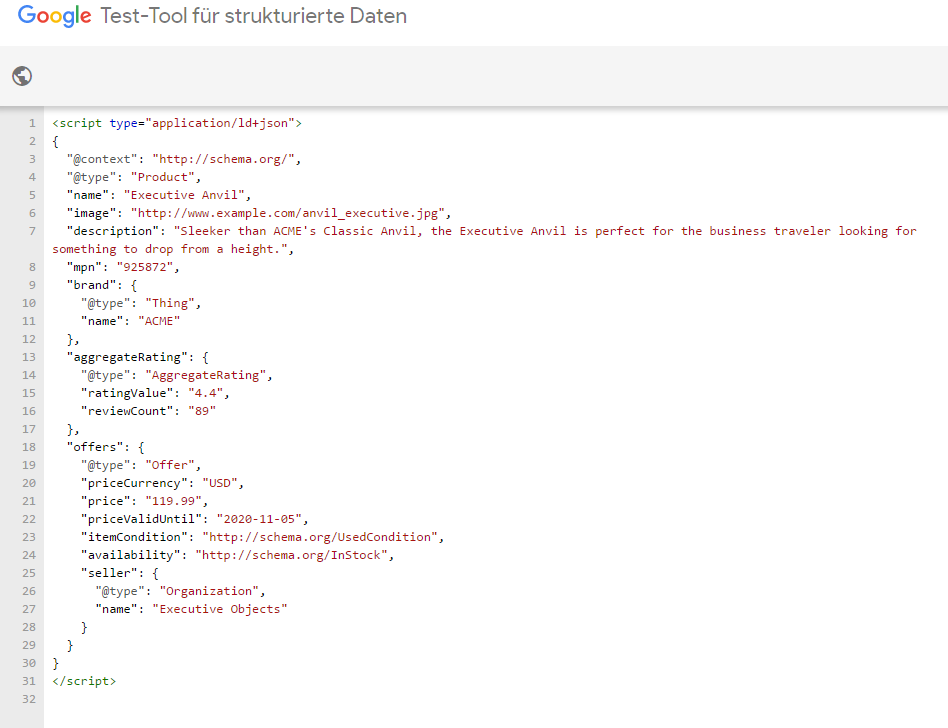The height and width of the screenshot is (728, 948).
Task: Click the "Executive Objects" seller name
Action: click(219, 609)
